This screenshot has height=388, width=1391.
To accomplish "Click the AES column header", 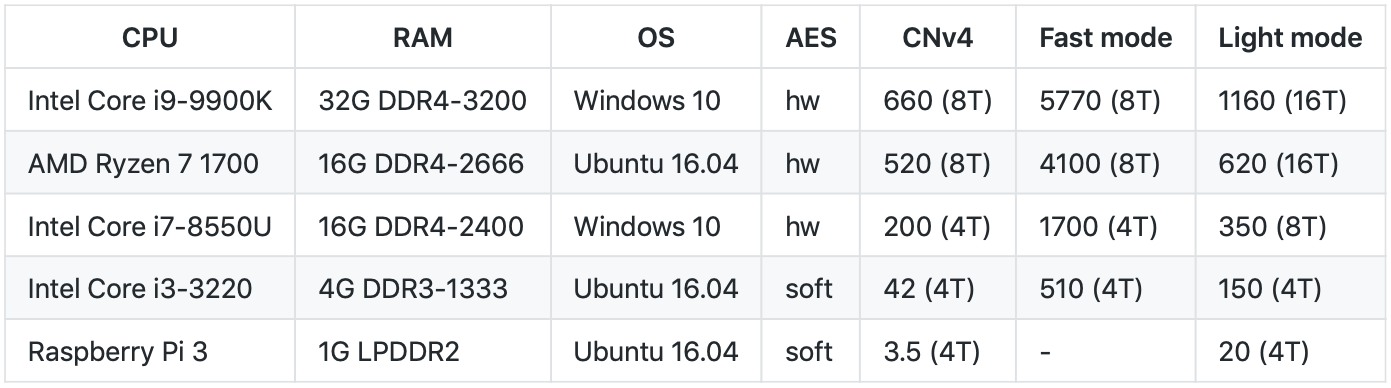I will coord(811,38).
